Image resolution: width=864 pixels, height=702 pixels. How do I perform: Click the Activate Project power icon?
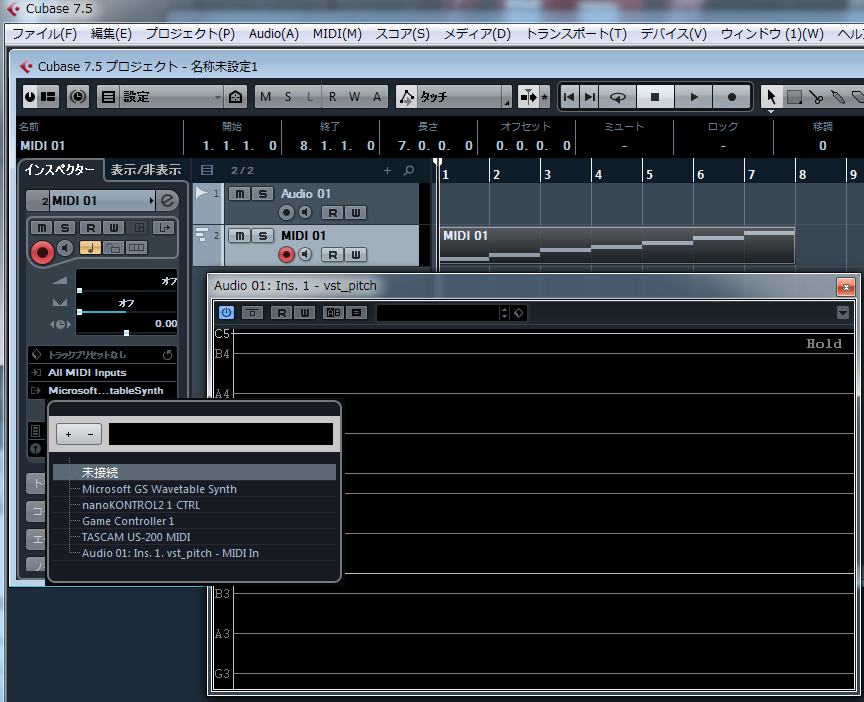(x=30, y=97)
